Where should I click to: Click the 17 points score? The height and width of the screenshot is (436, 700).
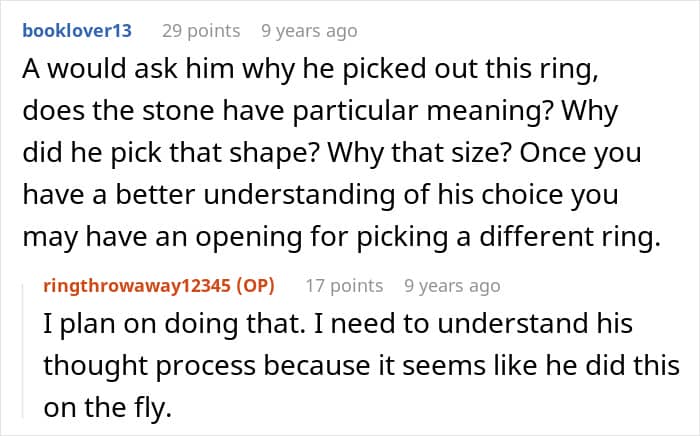[x=344, y=286]
